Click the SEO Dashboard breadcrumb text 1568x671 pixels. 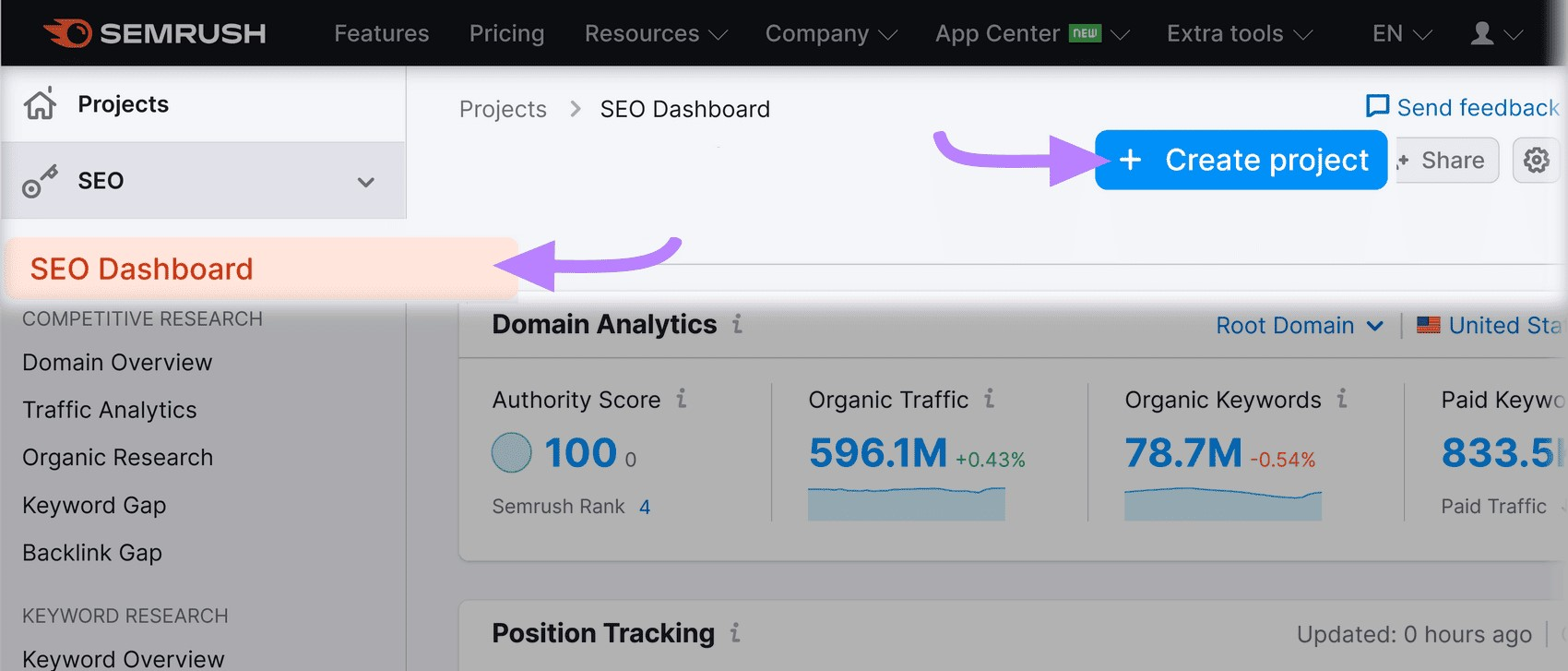[x=685, y=109]
